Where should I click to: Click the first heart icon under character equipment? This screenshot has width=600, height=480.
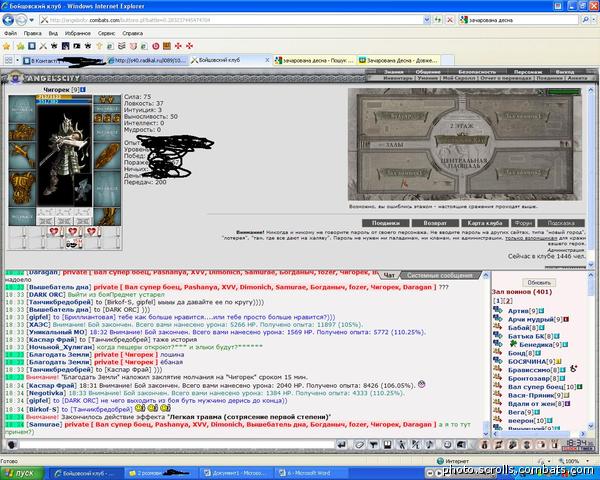tap(54, 232)
